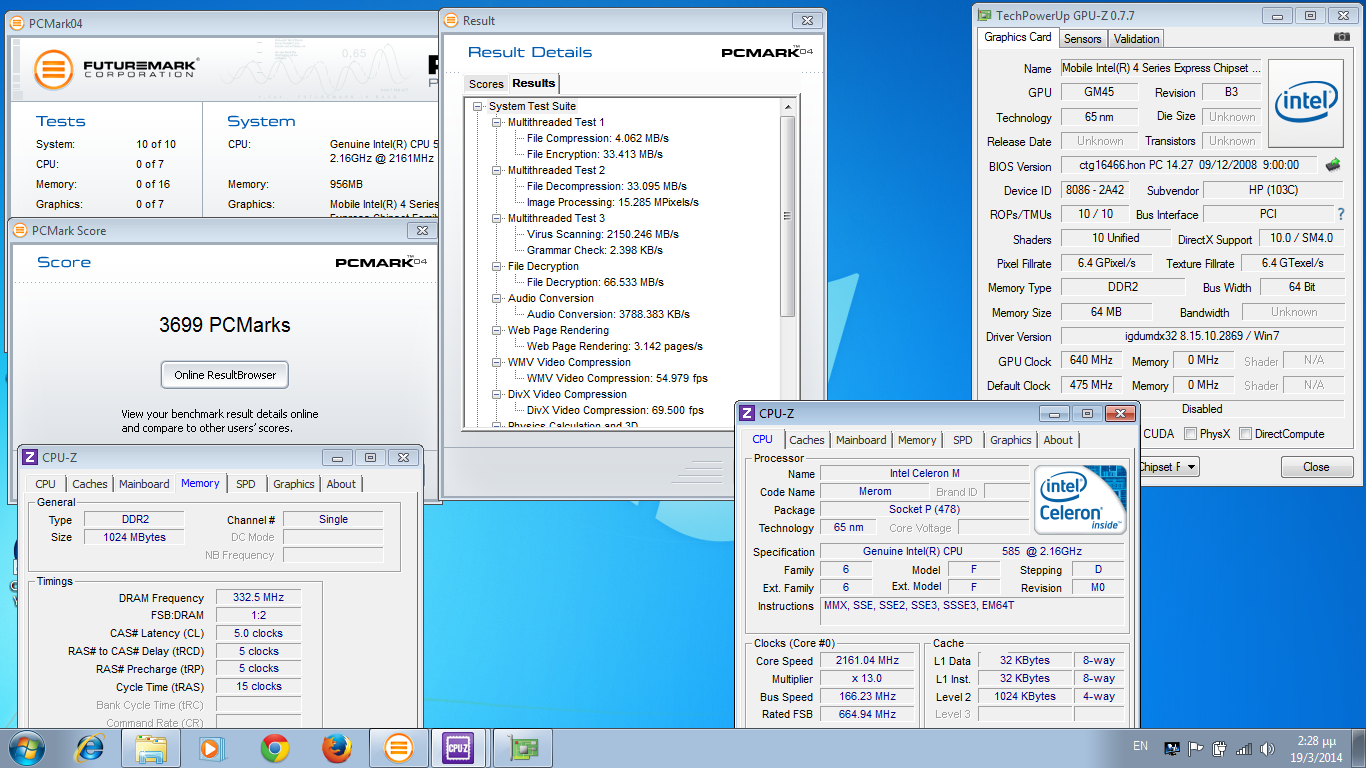Open the CPU tab in the left CPU-Z window
Screen dimensions: 1366x768
46,484
